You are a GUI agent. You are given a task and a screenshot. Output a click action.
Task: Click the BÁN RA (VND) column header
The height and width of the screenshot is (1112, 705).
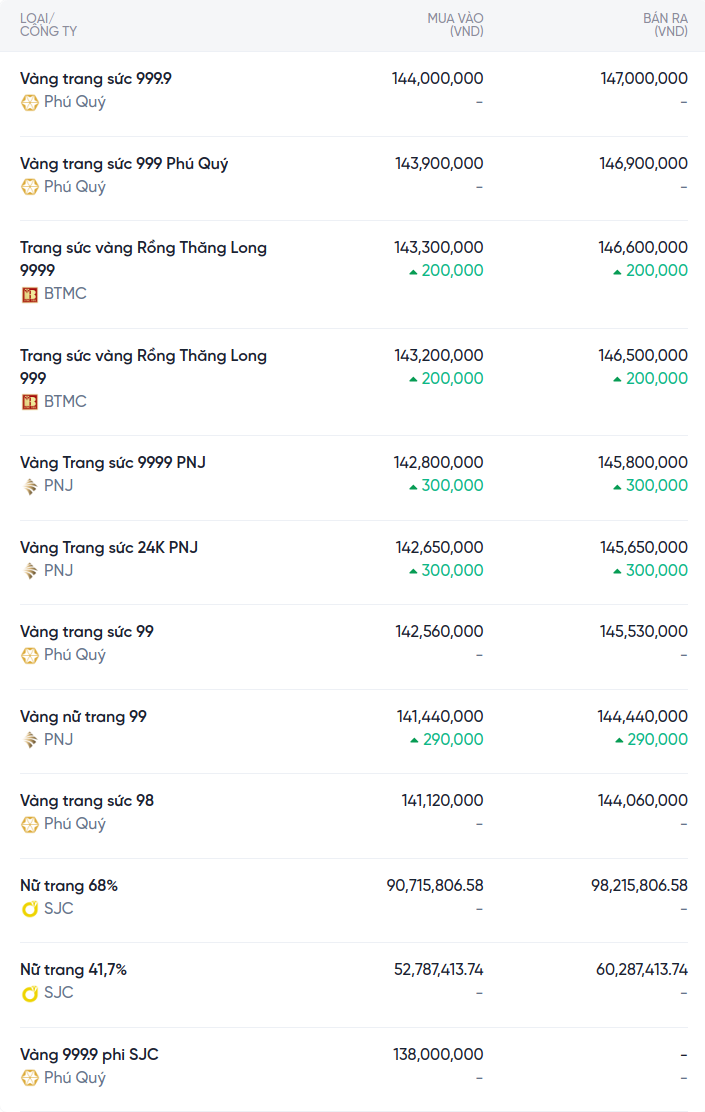pyautogui.click(x=665, y=25)
